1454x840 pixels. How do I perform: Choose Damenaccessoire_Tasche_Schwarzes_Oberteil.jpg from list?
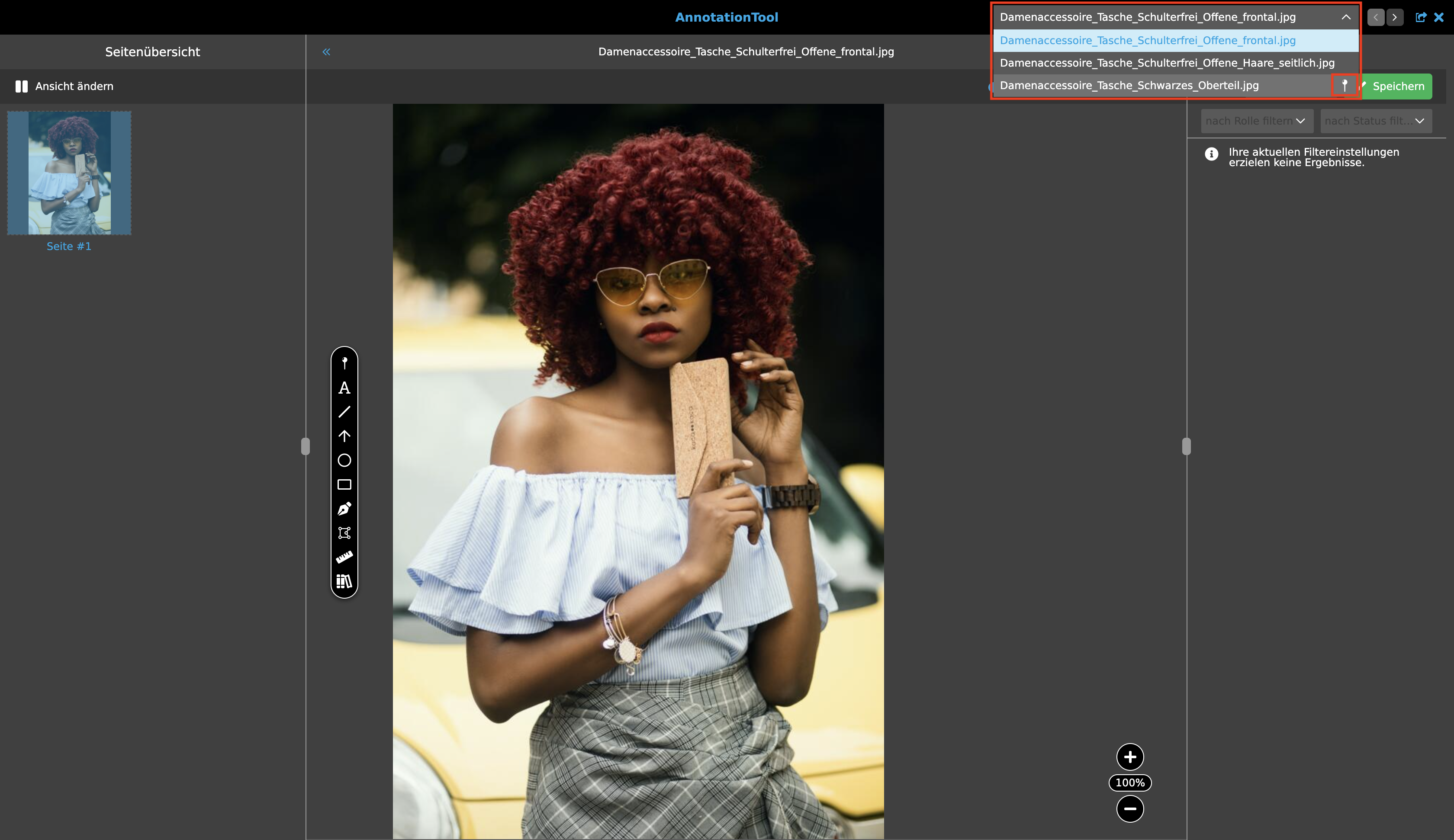point(1129,85)
